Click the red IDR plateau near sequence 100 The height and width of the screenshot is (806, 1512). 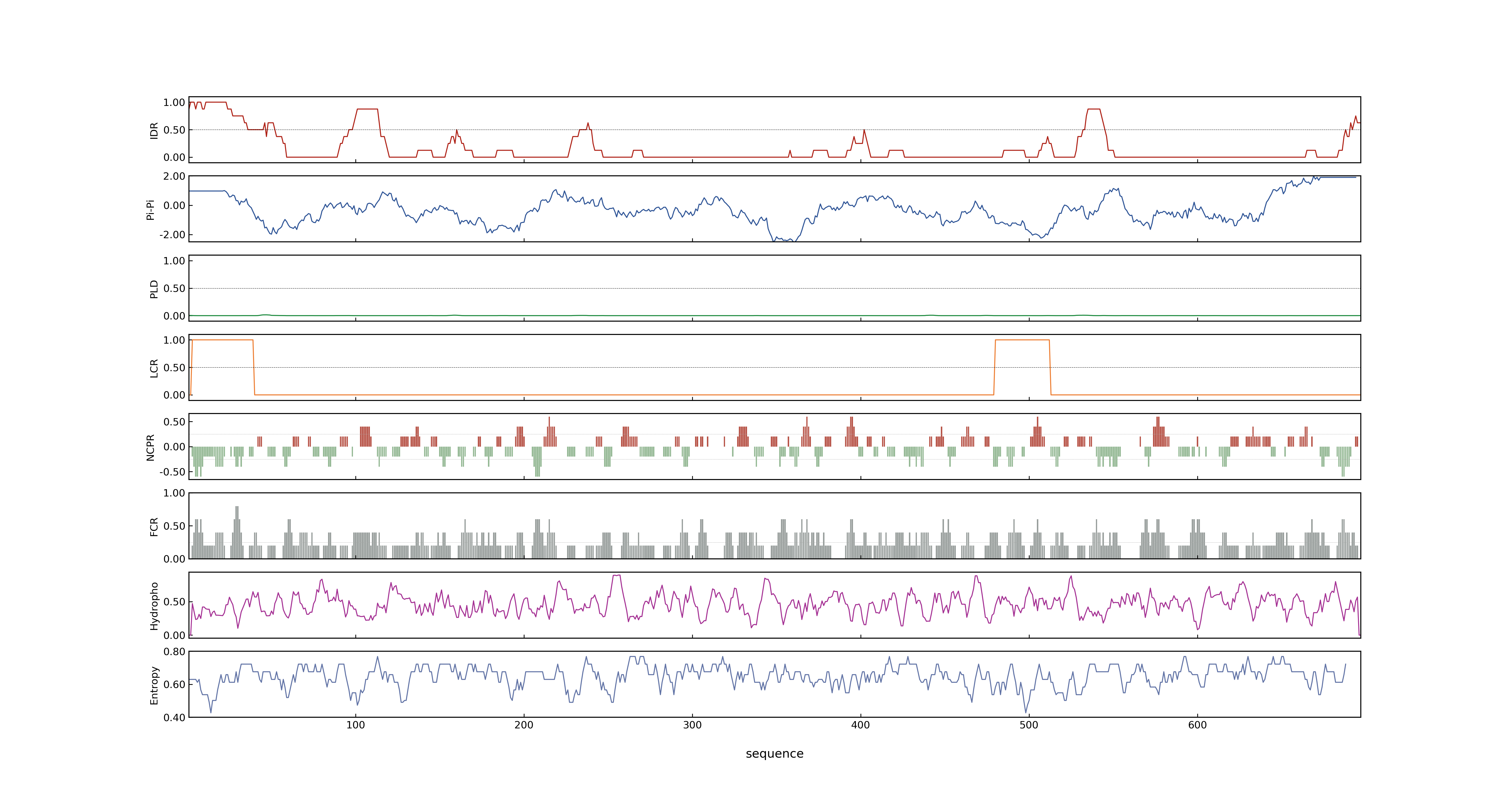click(367, 109)
